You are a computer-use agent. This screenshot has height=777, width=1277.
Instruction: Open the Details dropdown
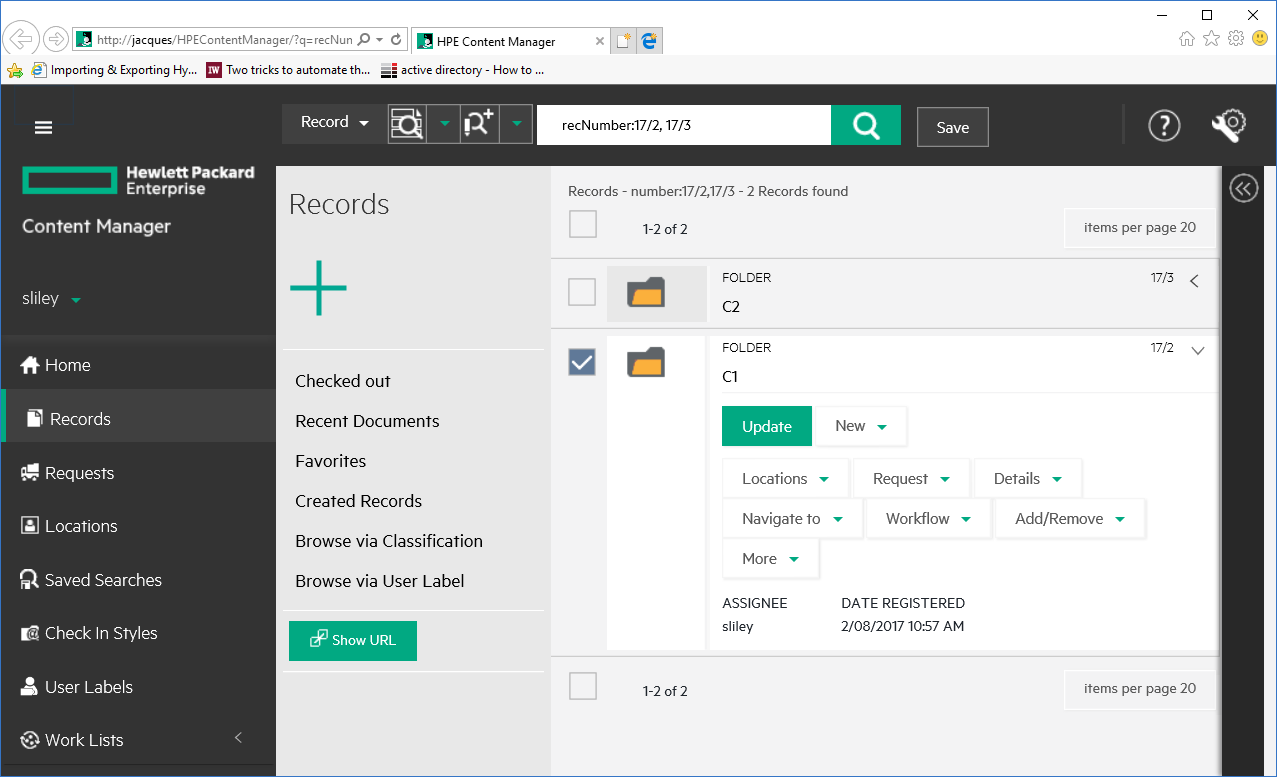(1028, 479)
